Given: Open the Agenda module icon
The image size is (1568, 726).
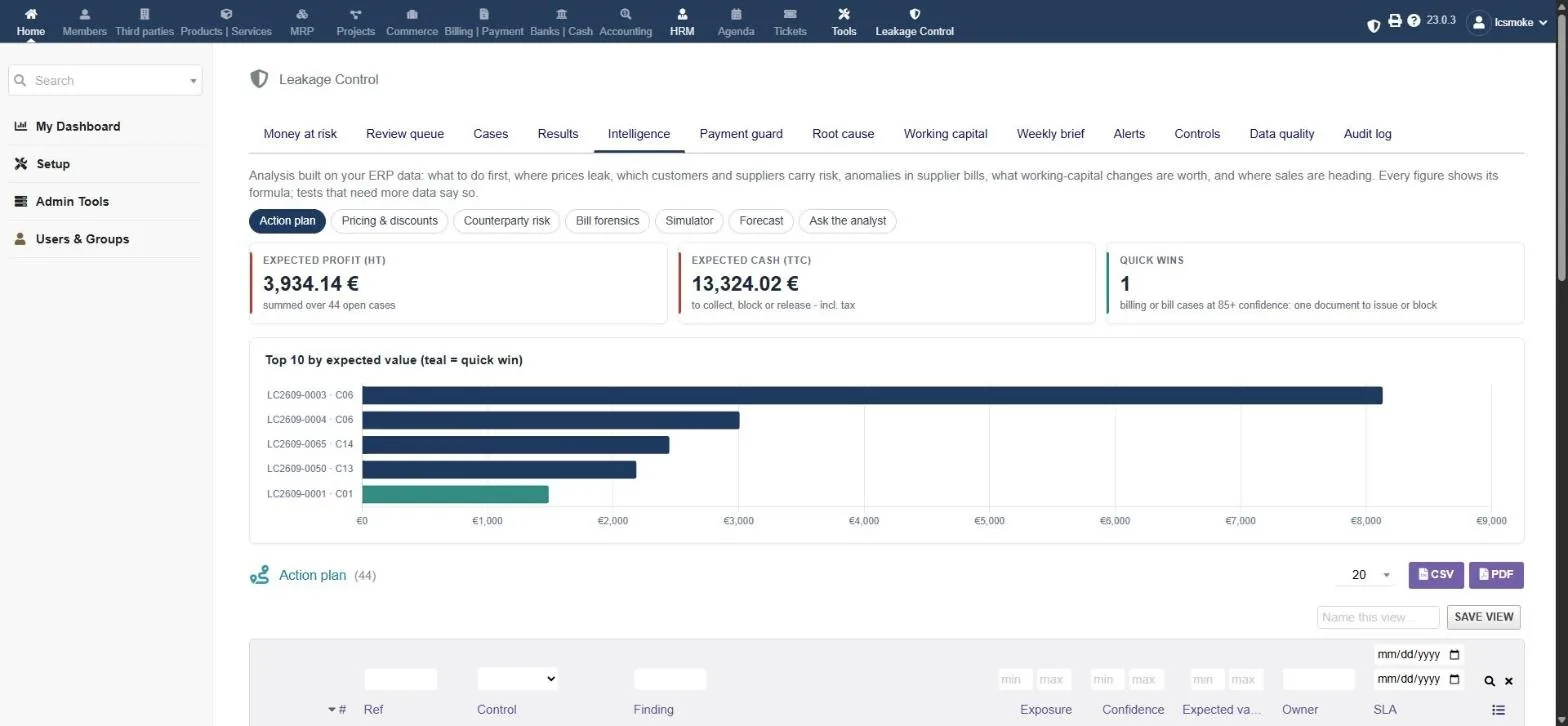Looking at the screenshot, I should [736, 14].
